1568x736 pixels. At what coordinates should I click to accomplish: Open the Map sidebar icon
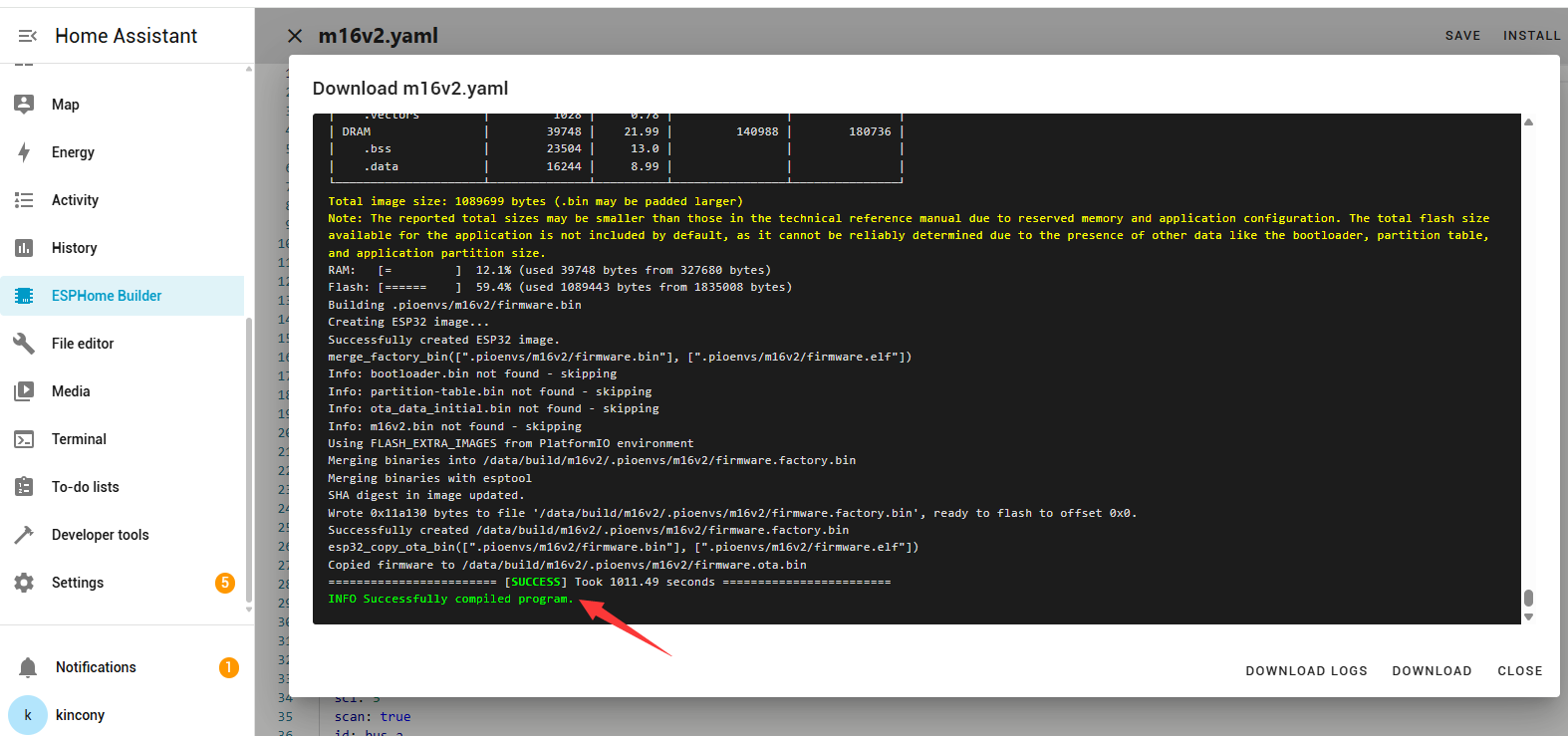pos(25,105)
